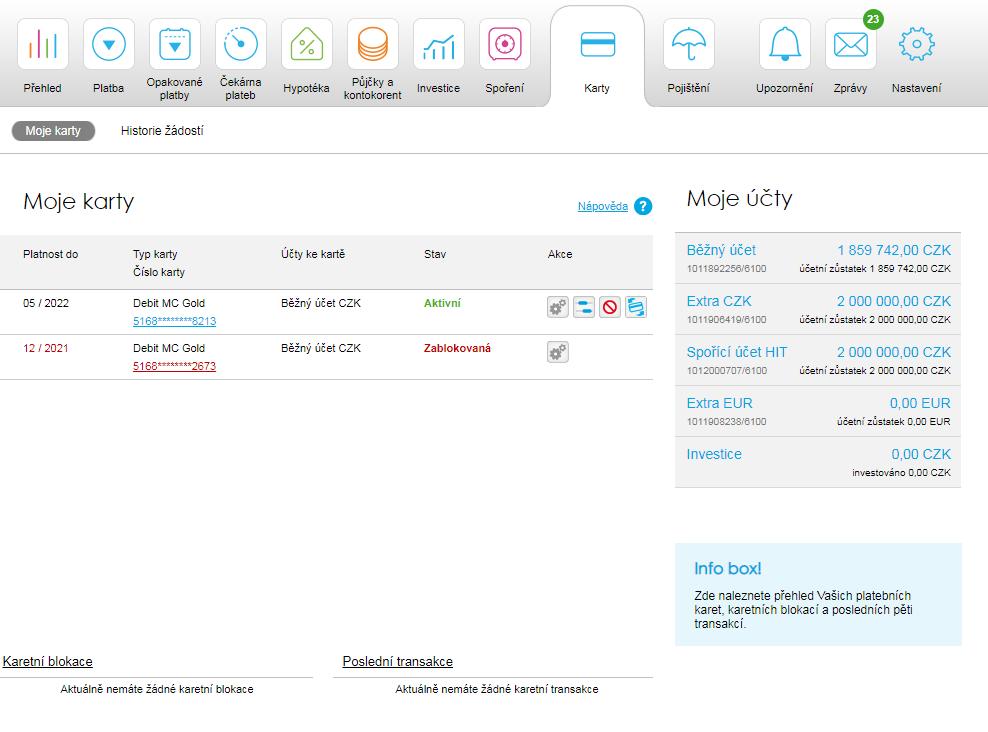Image resolution: width=988 pixels, height=732 pixels.
Task: Open the Nápověda help link
Action: (x=602, y=206)
